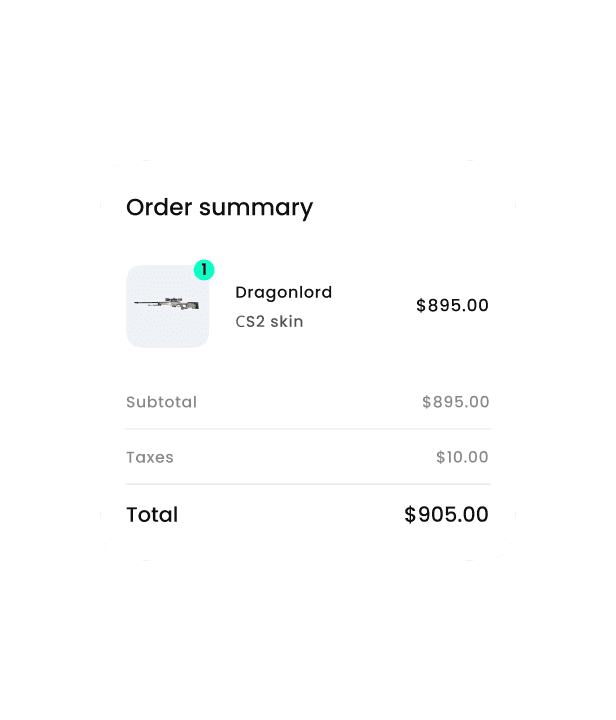The width and height of the screenshot is (616, 720).
Task: Click the Subtotal amount $895.00
Action: coord(455,402)
